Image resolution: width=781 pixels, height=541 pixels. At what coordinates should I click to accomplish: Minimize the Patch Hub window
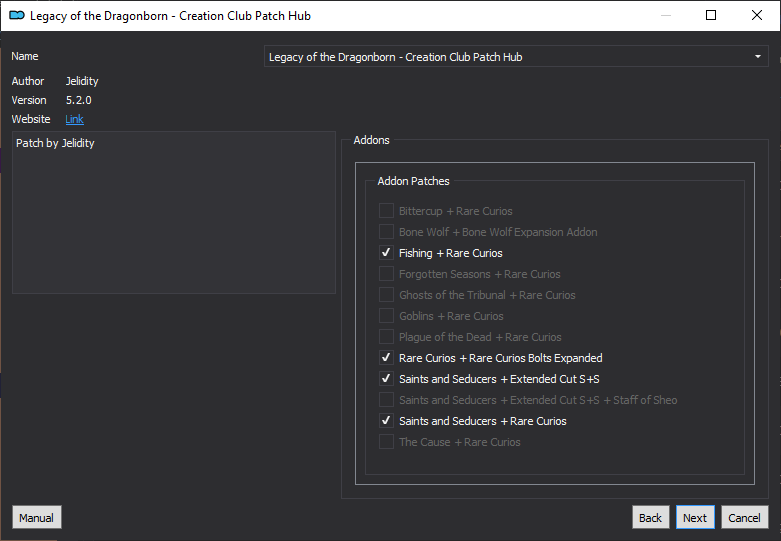[x=665, y=15]
